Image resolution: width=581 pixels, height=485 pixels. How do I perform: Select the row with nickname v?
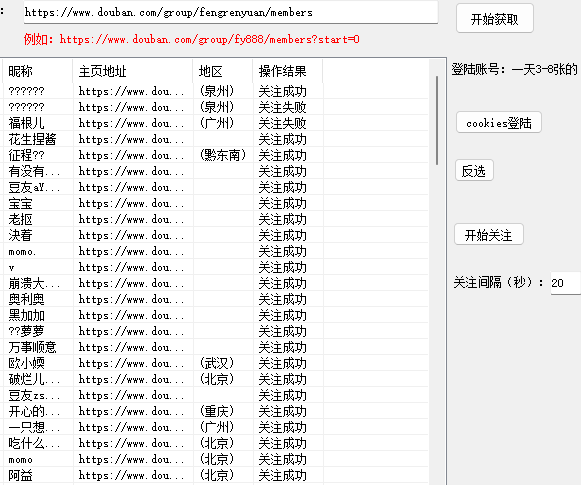pyautogui.click(x=215, y=267)
